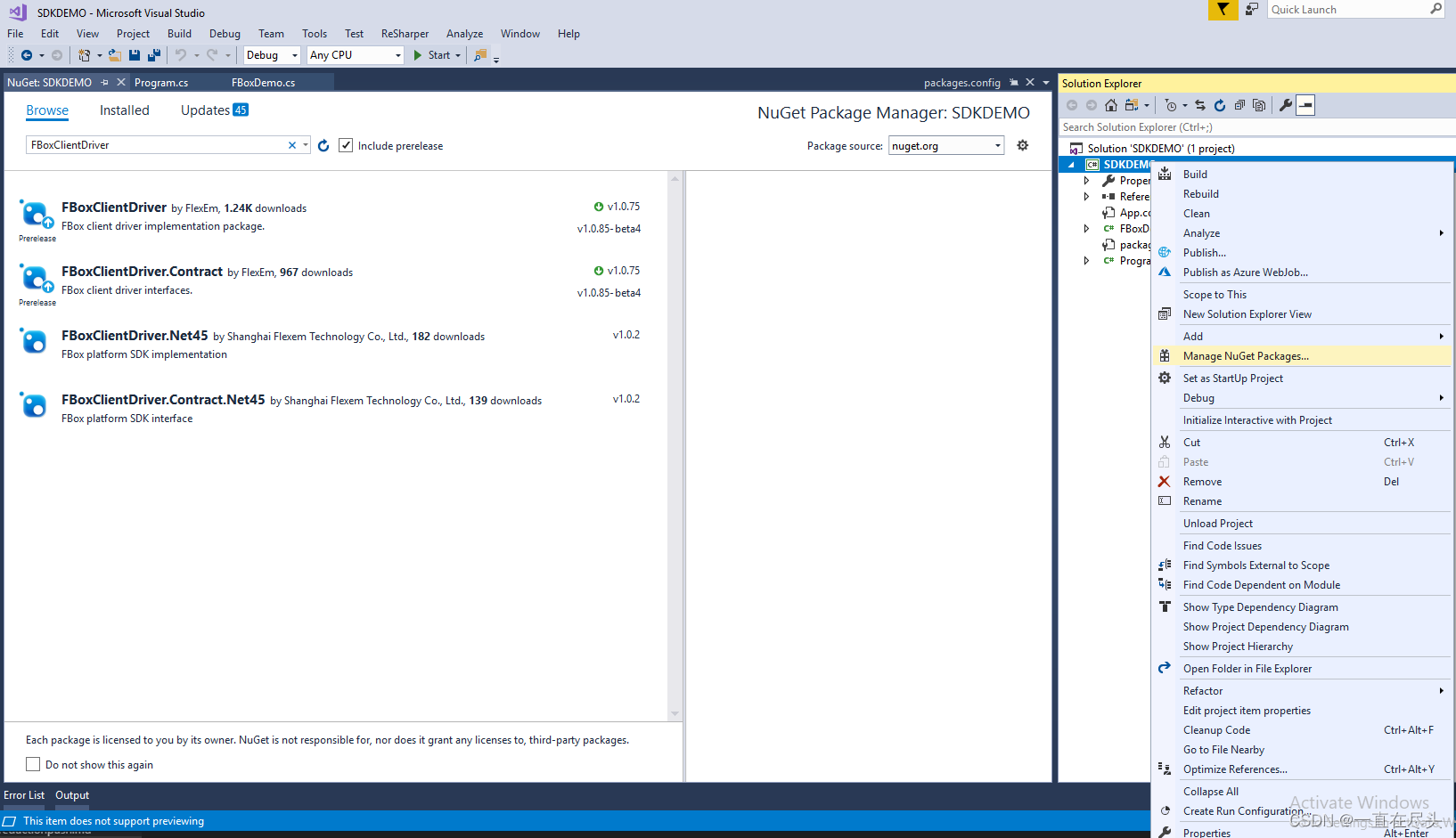Click the Search Solution Explorer field
The width and height of the screenshot is (1456, 838).
(x=1256, y=127)
